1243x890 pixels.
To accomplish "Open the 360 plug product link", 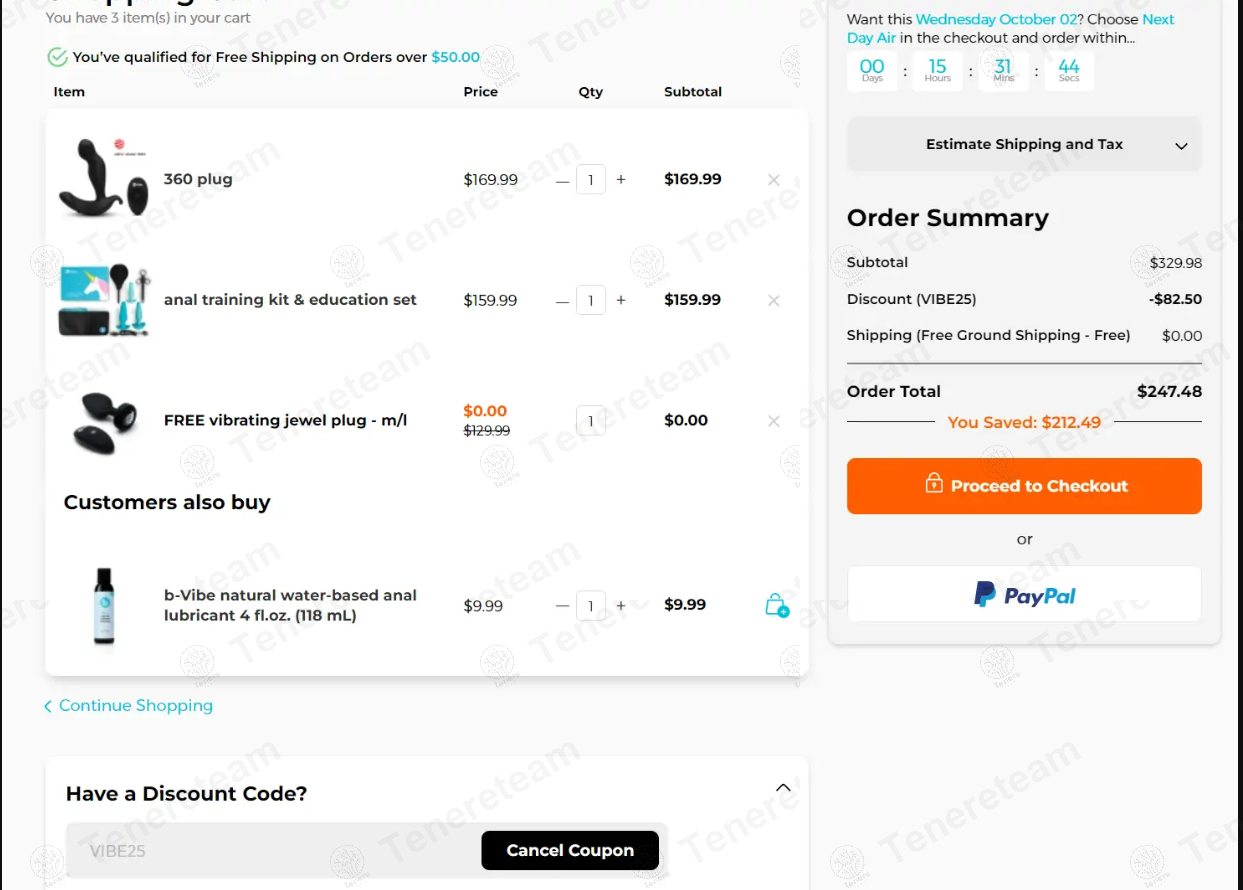I will (x=198, y=180).
